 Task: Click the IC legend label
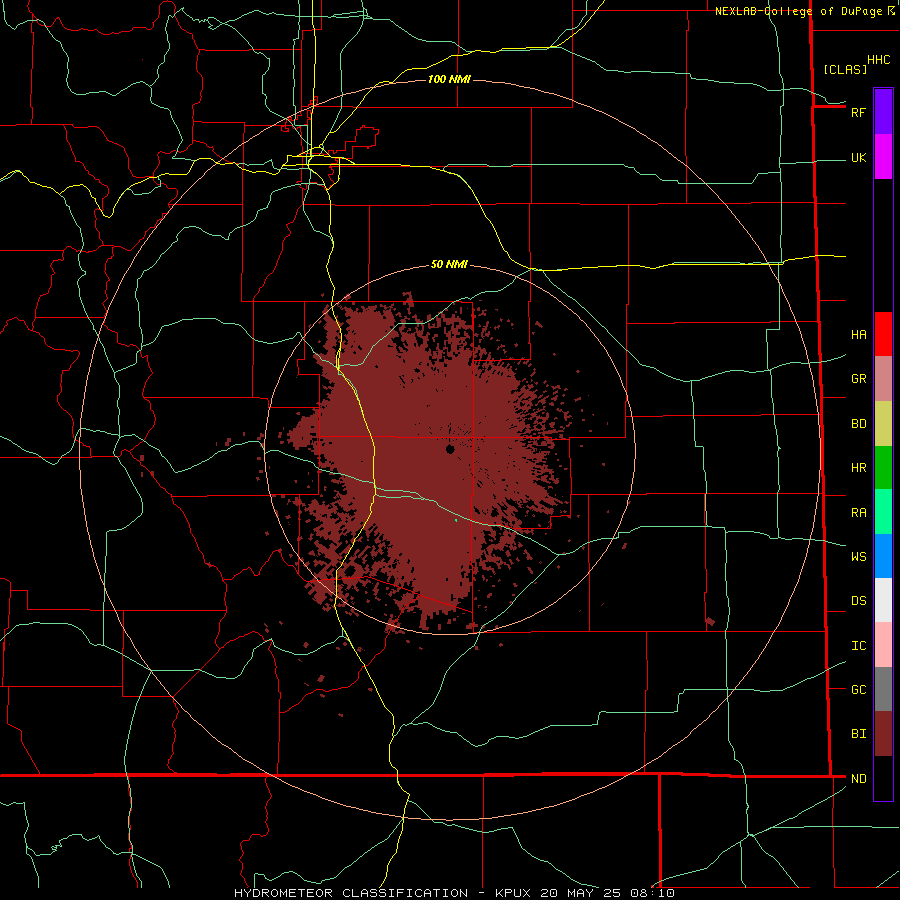858,646
